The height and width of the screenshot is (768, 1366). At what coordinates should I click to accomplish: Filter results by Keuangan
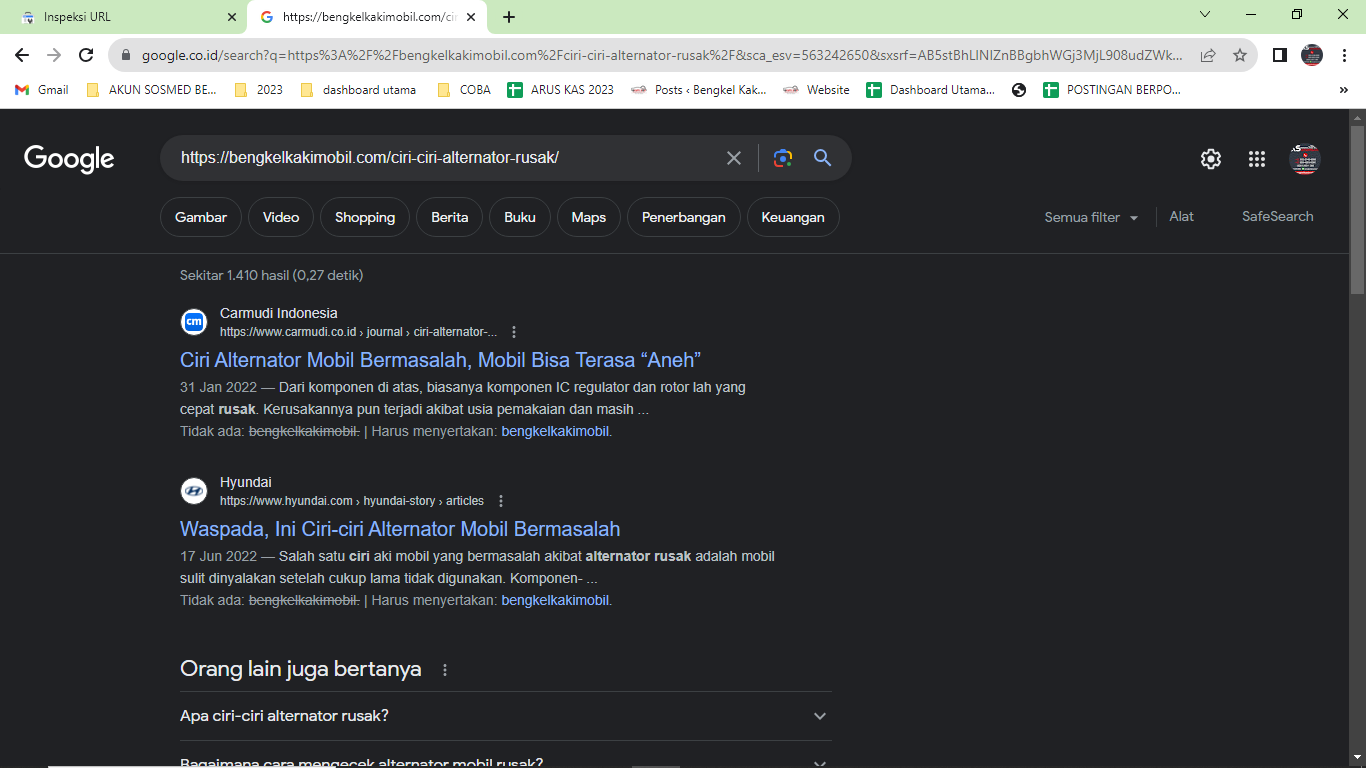pyautogui.click(x=793, y=217)
